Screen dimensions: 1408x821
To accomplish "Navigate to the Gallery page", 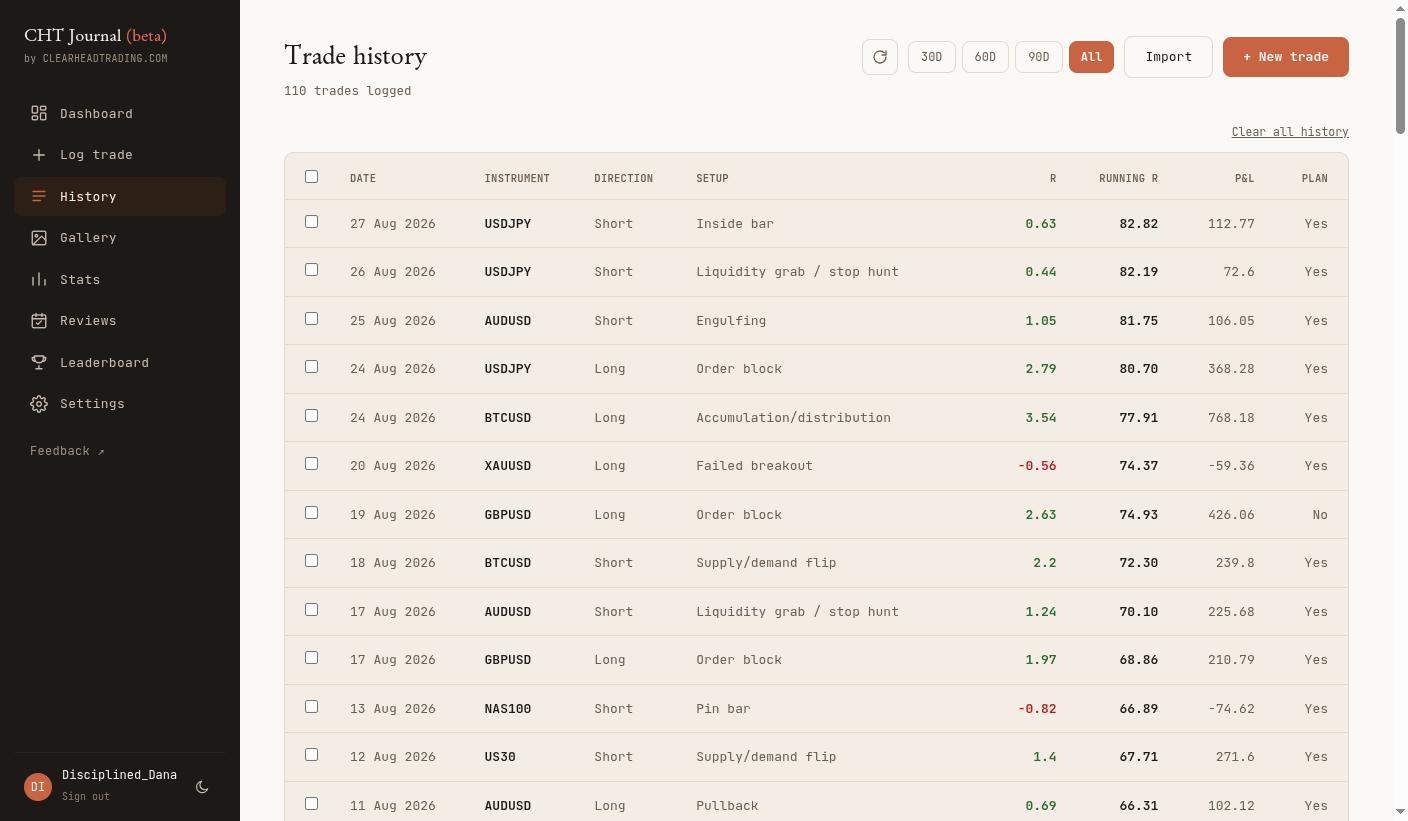I will (120, 238).
